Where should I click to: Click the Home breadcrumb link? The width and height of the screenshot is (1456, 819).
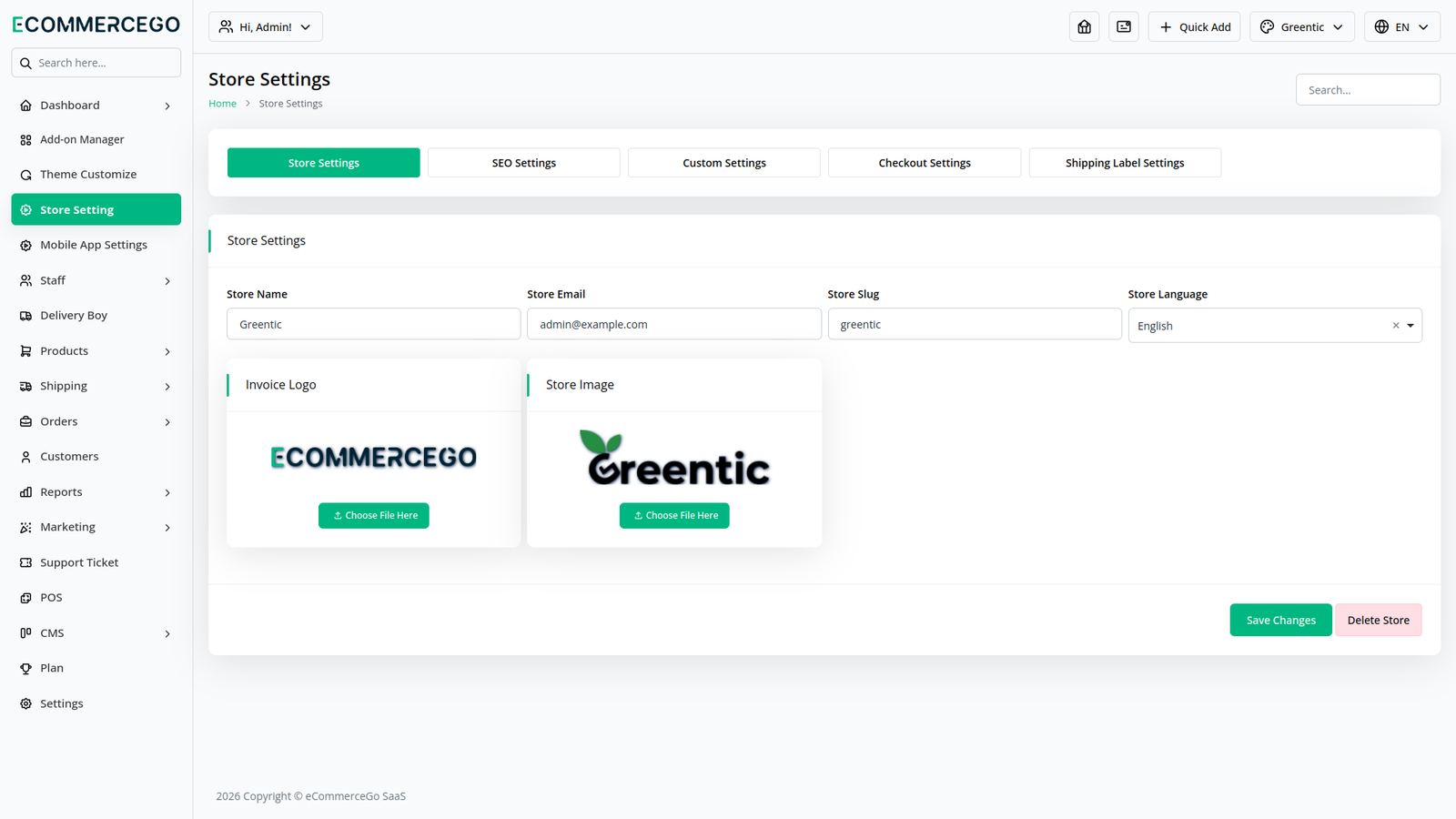click(x=222, y=104)
